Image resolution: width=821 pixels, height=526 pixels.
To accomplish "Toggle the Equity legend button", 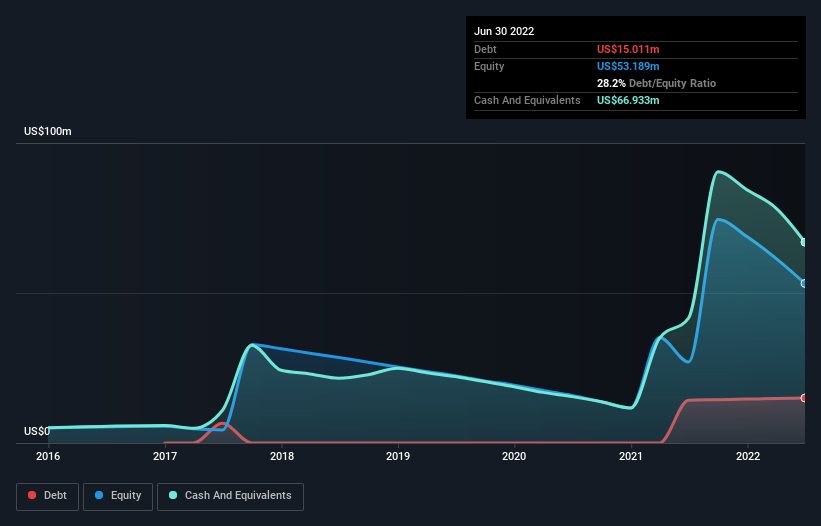I will (118, 496).
